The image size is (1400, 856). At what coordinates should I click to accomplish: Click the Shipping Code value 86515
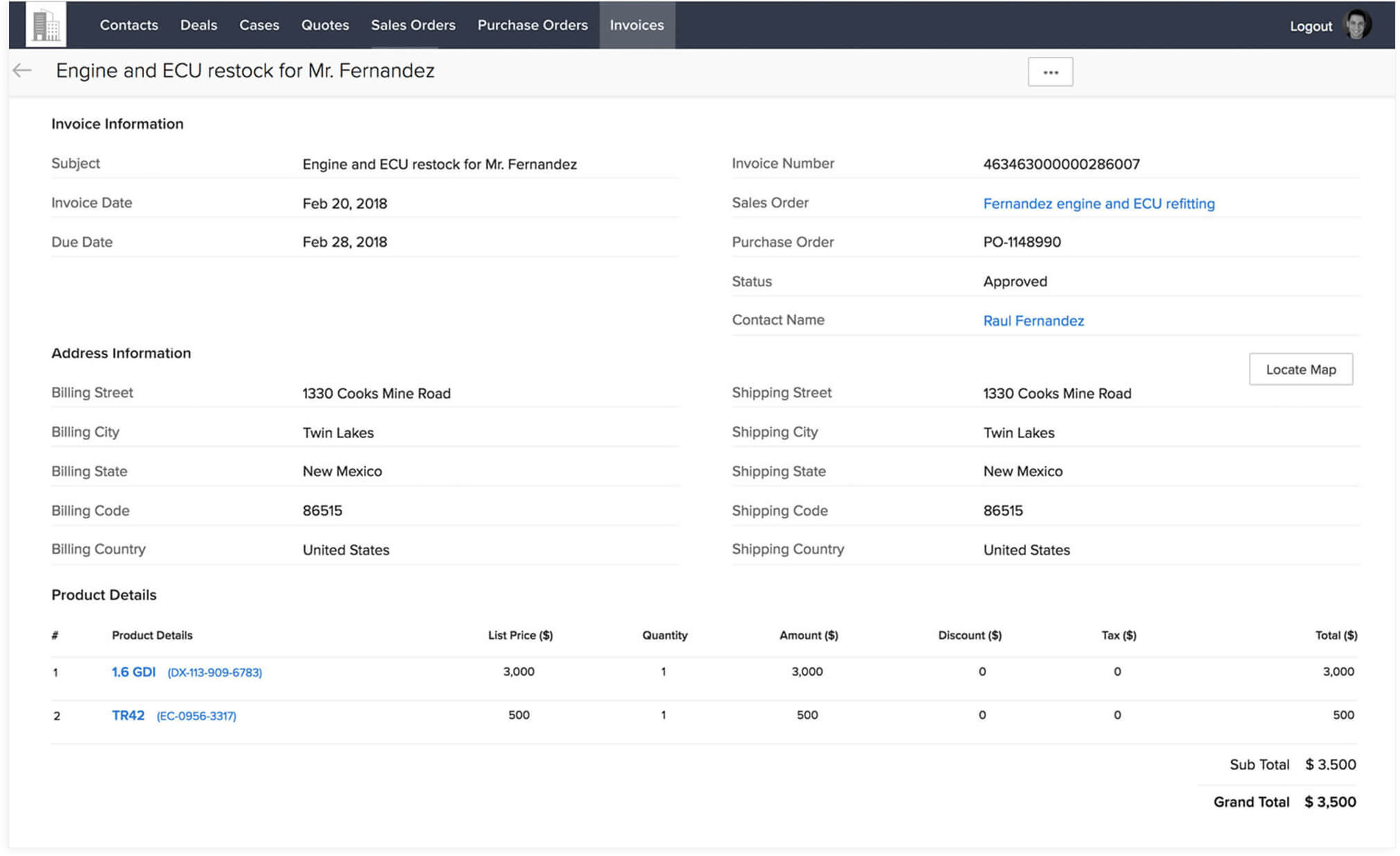pyautogui.click(x=1003, y=511)
